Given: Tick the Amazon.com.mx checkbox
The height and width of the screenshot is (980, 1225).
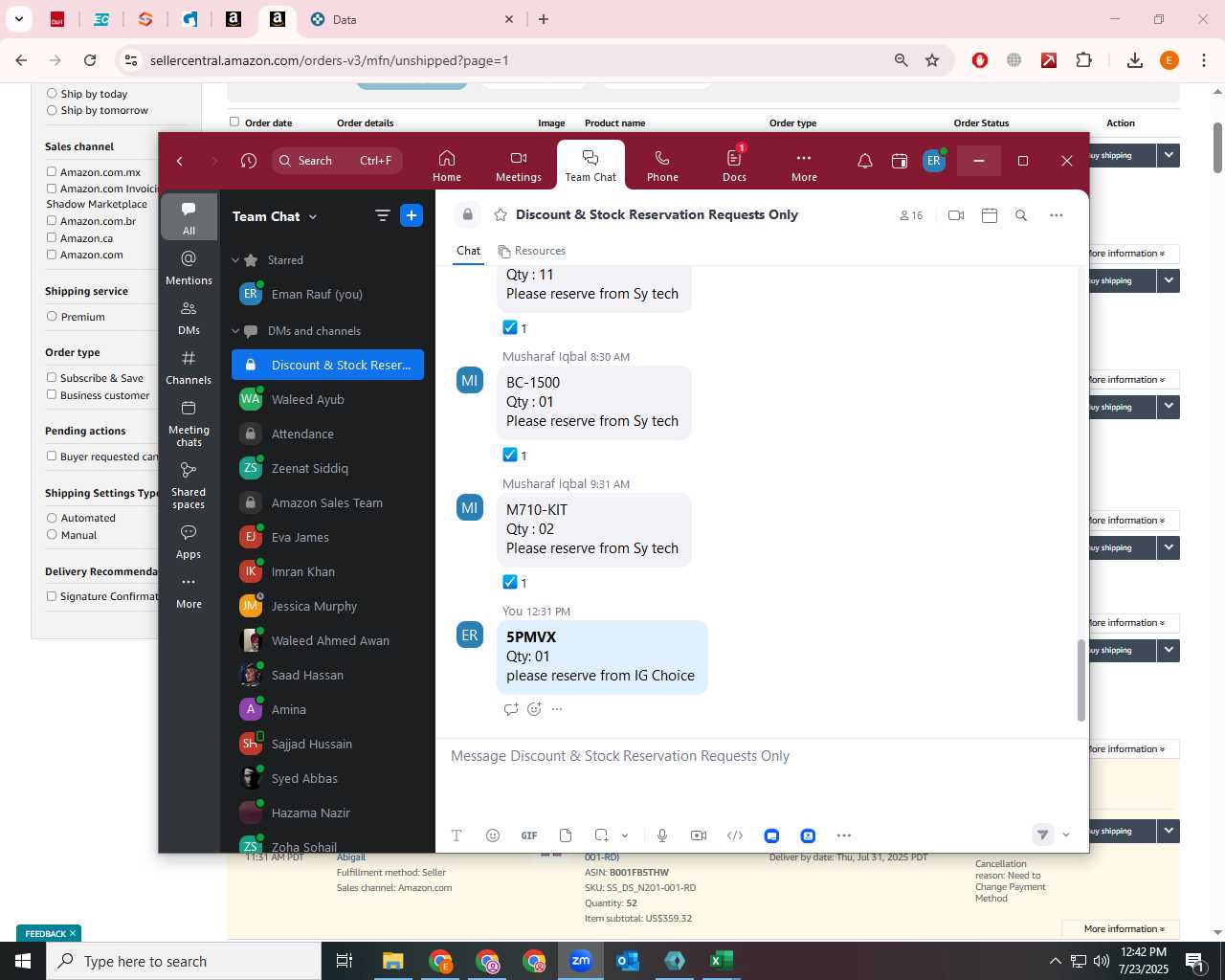Looking at the screenshot, I should [x=52, y=172].
